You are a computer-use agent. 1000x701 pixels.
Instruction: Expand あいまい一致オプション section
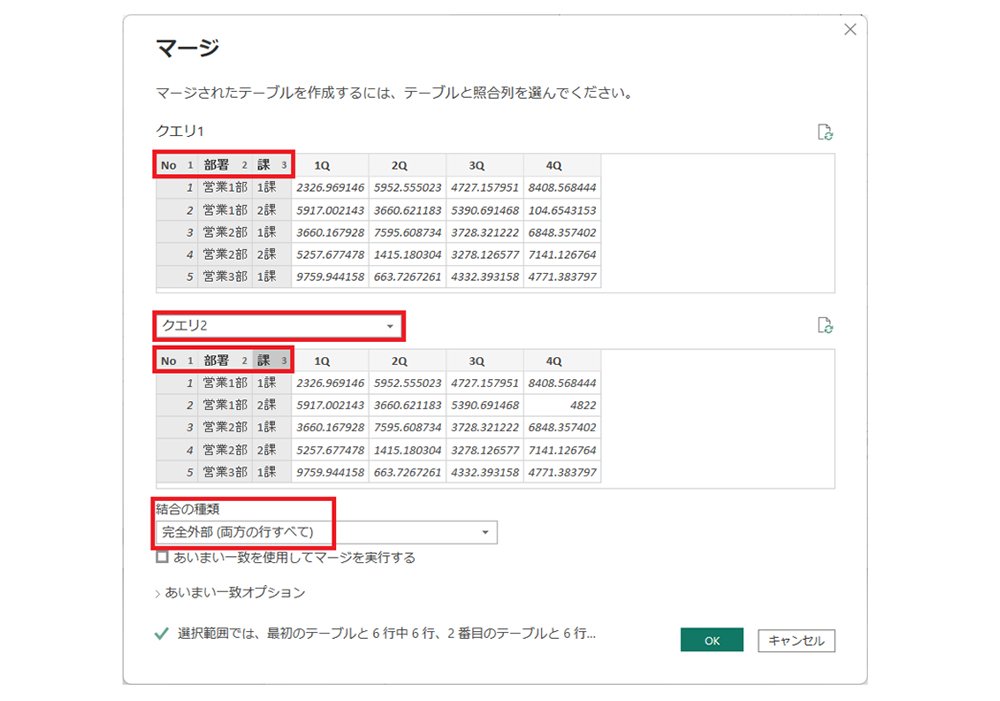coord(231,593)
